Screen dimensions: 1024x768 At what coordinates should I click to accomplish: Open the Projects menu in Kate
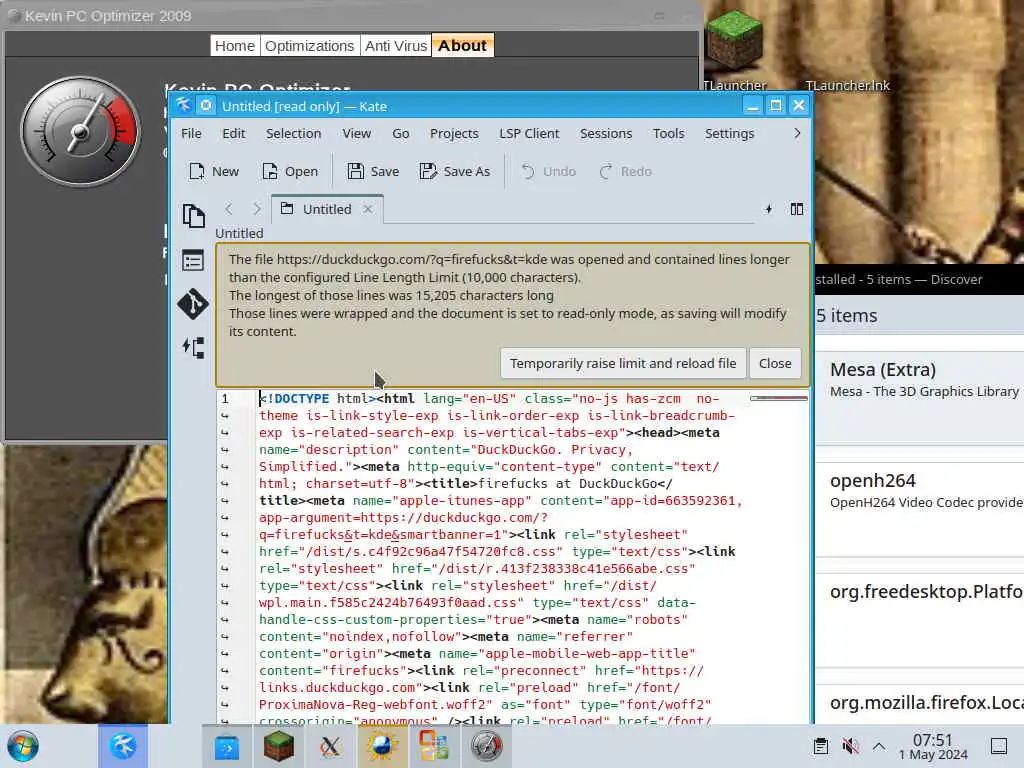click(454, 133)
